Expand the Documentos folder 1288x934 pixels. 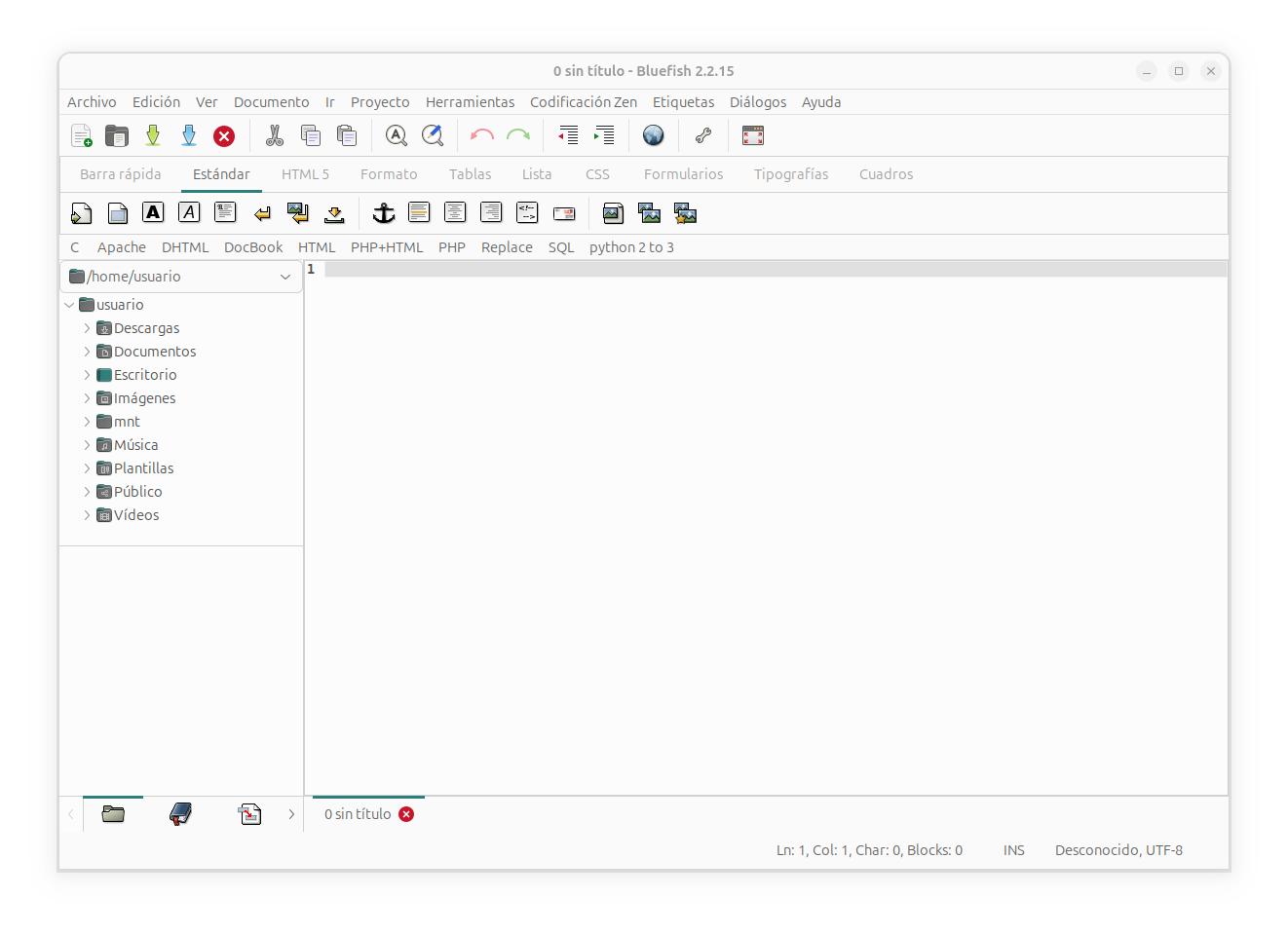[87, 352]
